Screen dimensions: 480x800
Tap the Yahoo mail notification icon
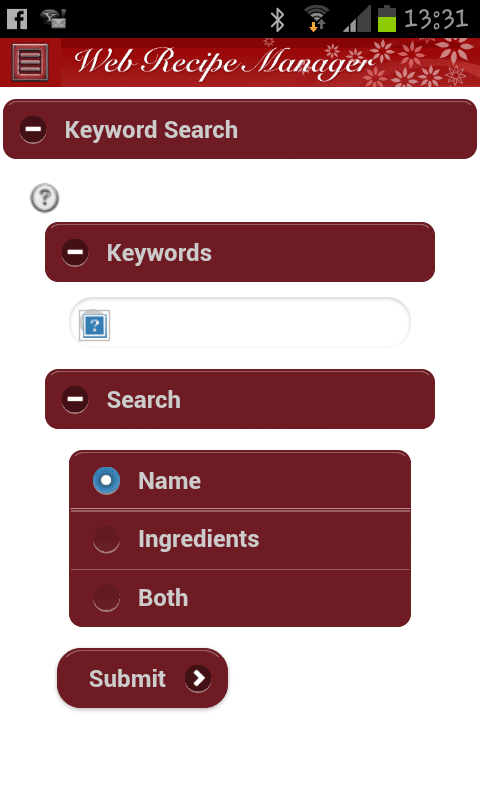point(54,19)
